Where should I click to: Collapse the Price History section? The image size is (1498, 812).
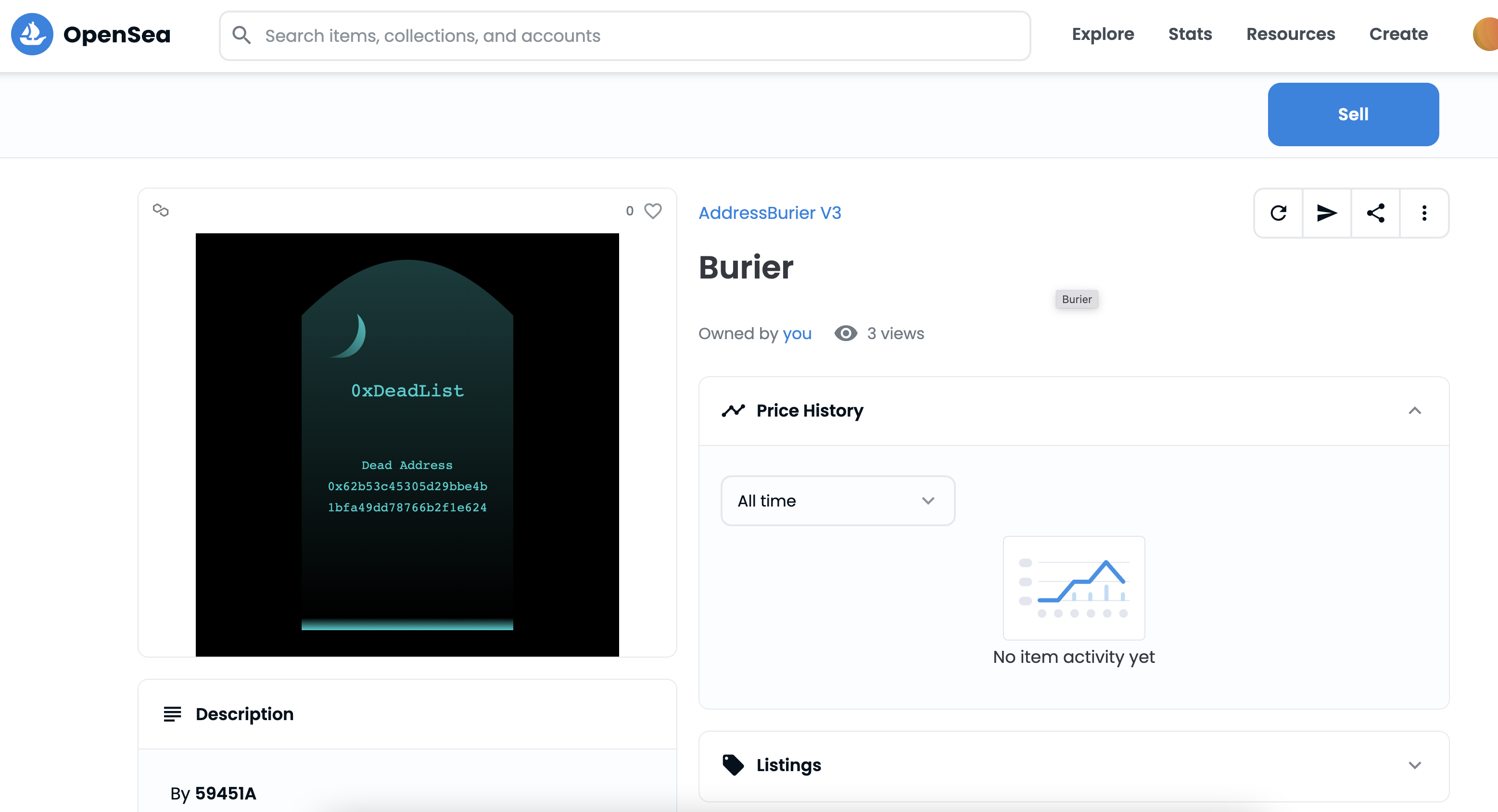1414,411
